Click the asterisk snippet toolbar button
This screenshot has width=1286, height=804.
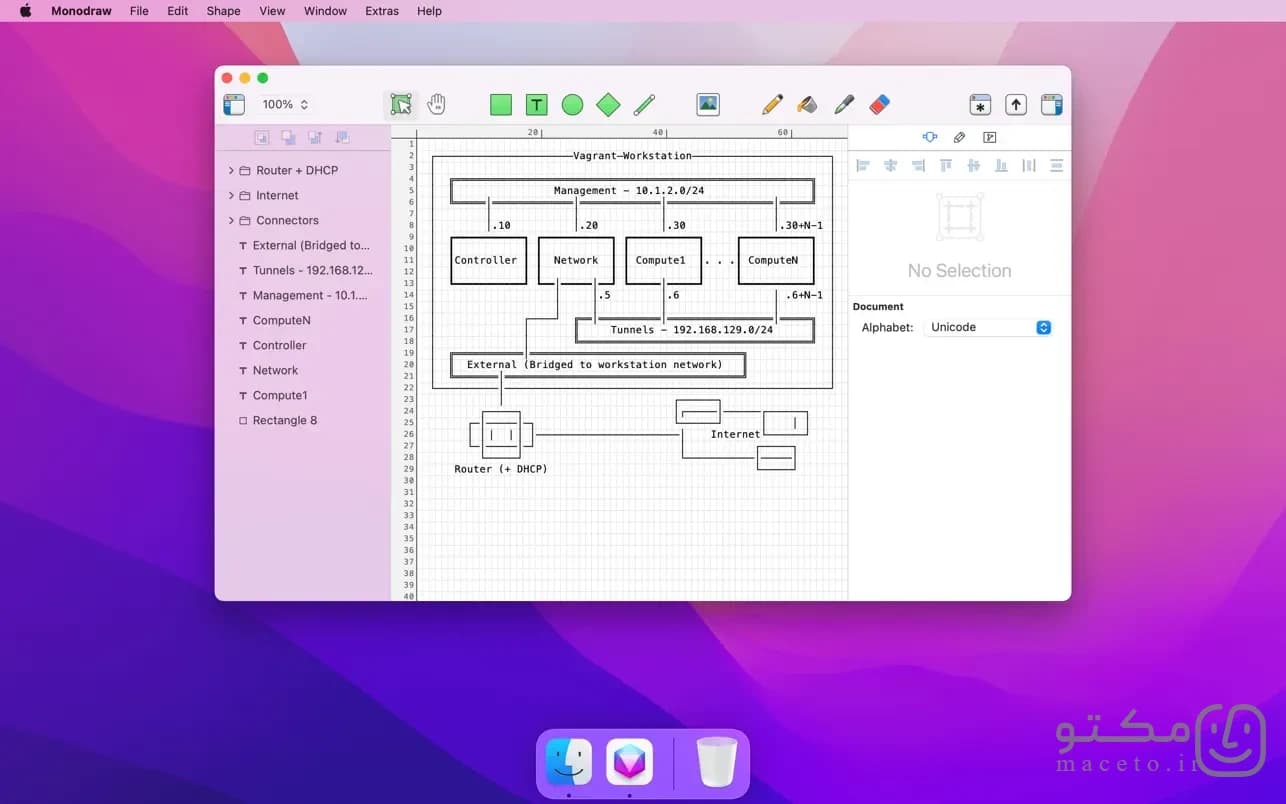(980, 104)
